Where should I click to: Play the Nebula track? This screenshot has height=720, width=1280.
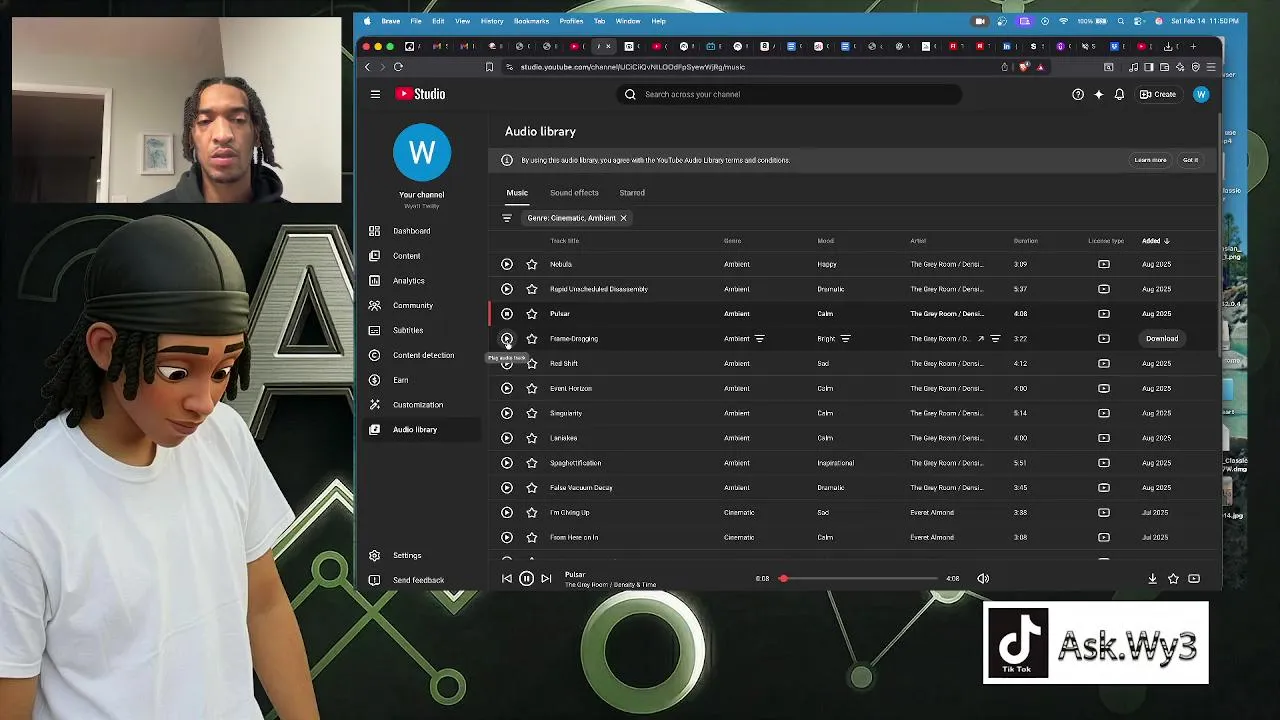coord(507,264)
